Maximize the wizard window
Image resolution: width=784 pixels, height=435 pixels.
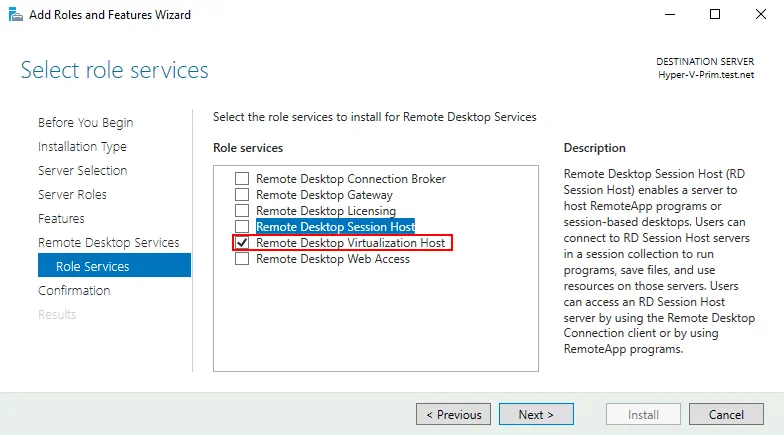[714, 15]
